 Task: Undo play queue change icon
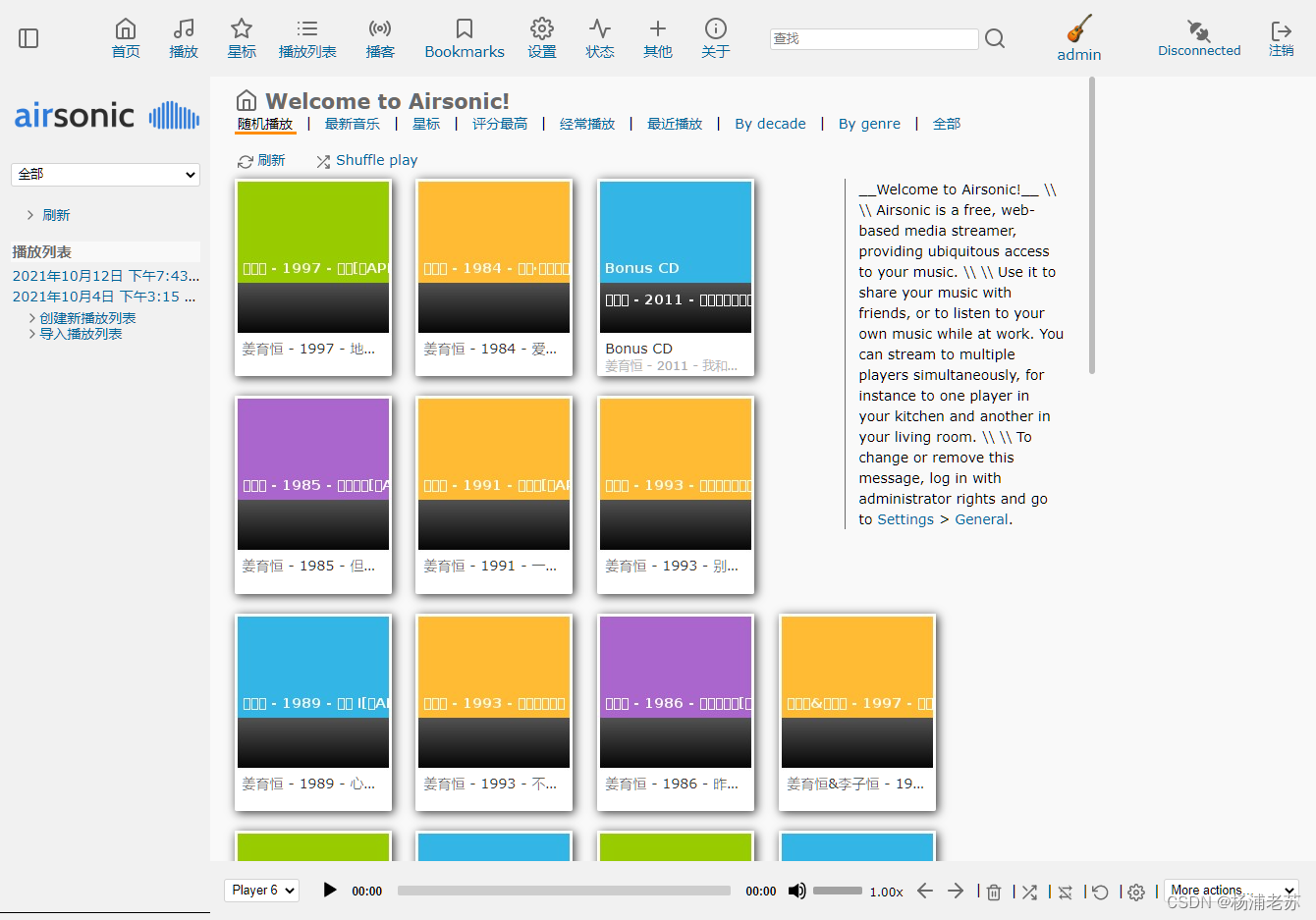[x=1100, y=892]
